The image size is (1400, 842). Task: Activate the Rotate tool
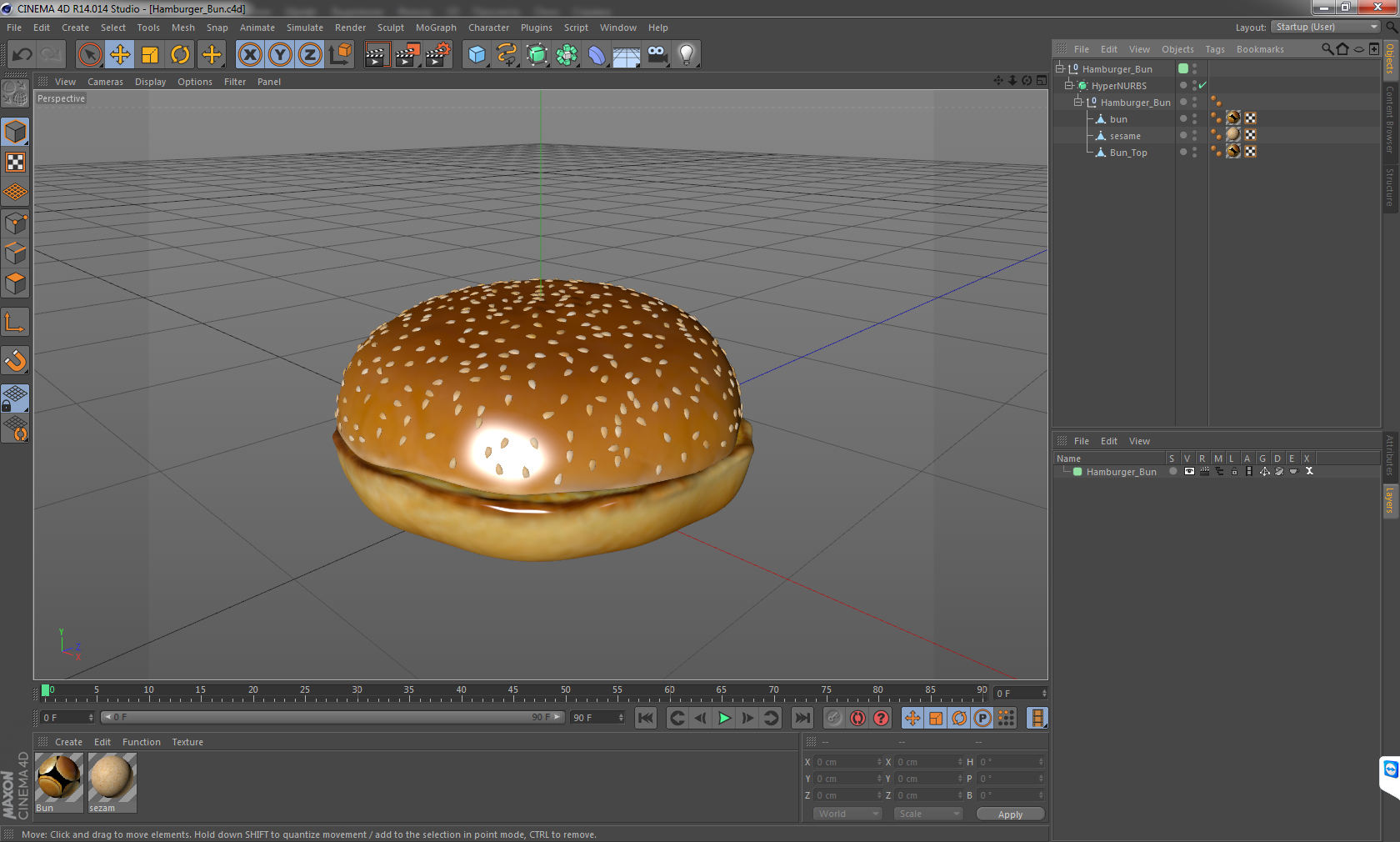coord(180,55)
